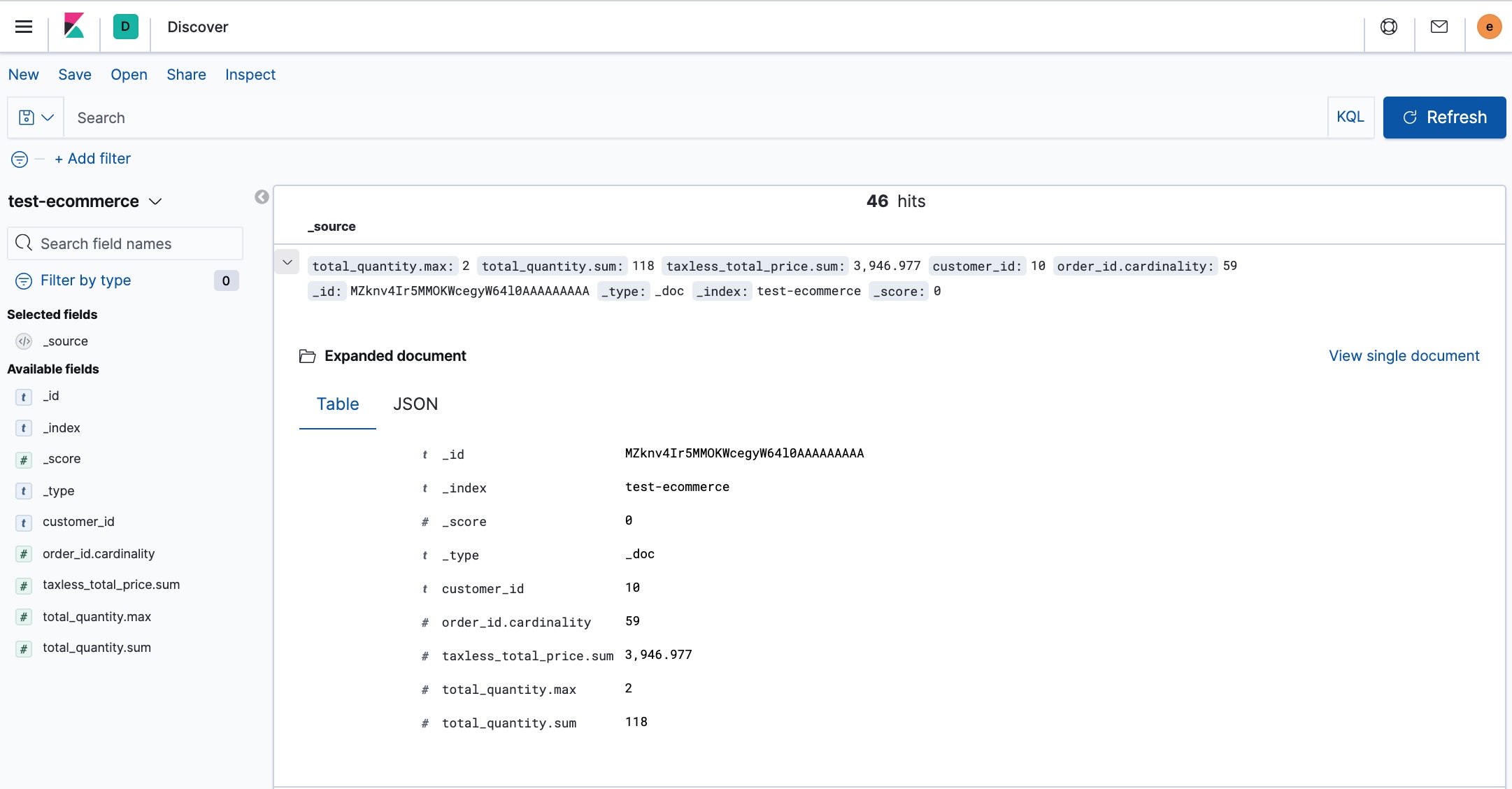The width and height of the screenshot is (1512, 789).
Task: Click the document/folder icon for Expanded document
Action: point(307,355)
